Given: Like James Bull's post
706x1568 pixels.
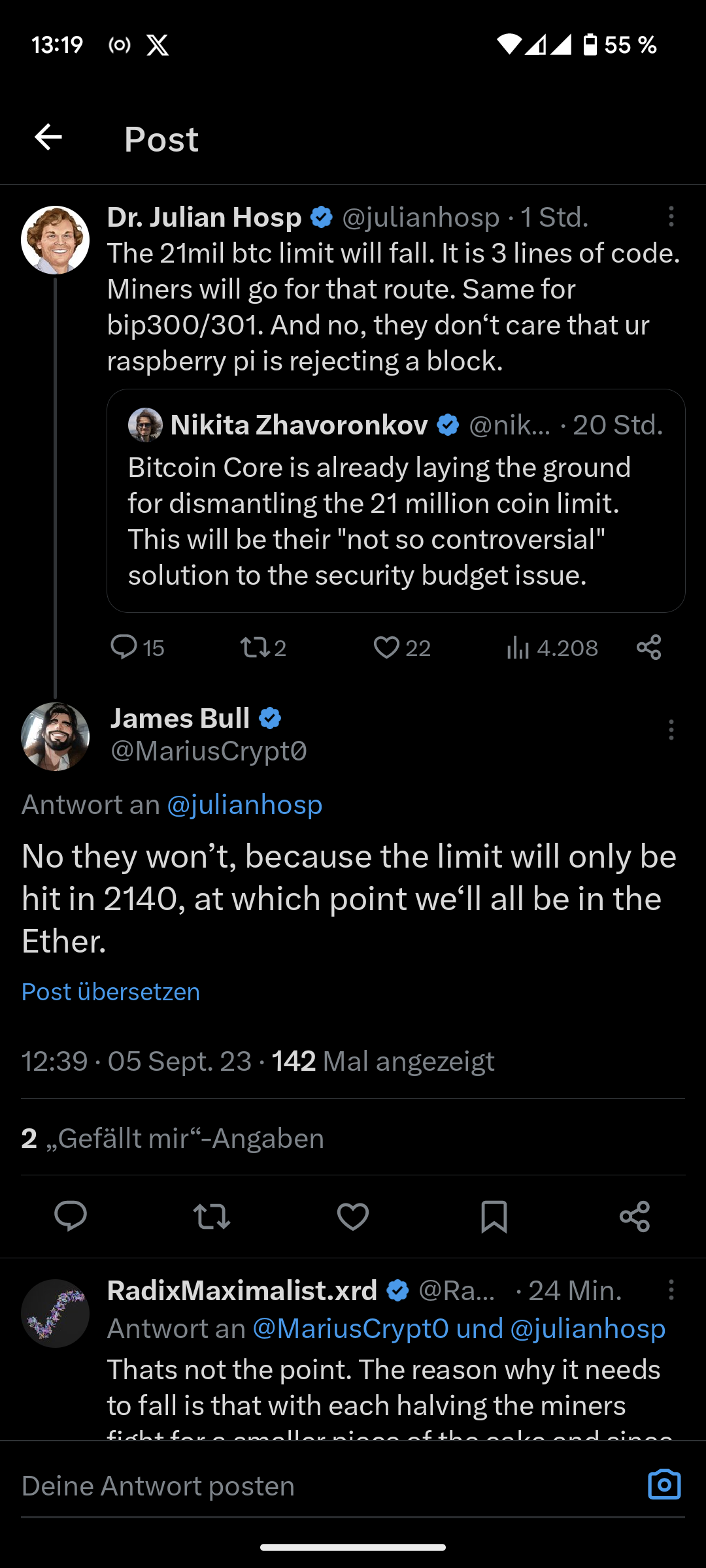Looking at the screenshot, I should click(353, 1217).
